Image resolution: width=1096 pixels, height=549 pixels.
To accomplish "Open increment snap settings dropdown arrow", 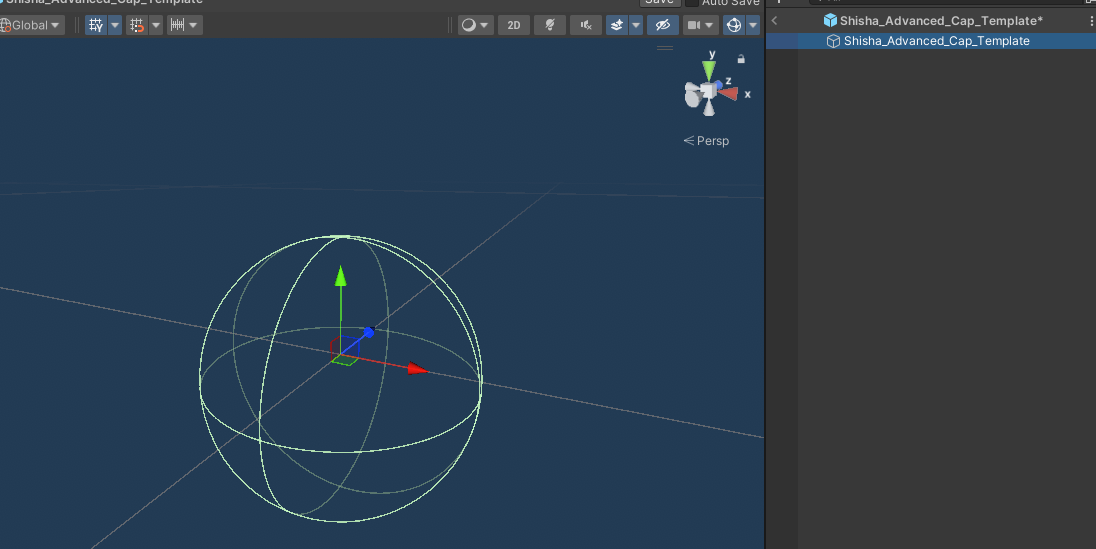I will pos(194,25).
